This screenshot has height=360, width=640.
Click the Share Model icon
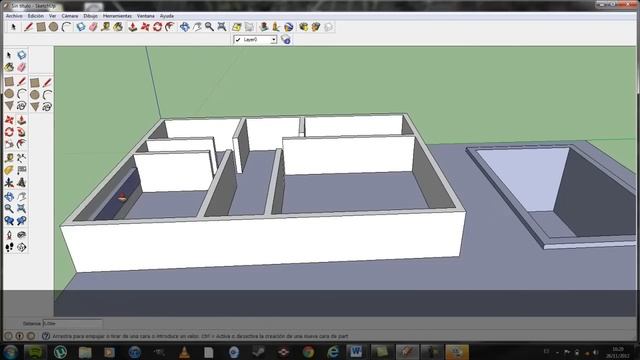click(316, 27)
